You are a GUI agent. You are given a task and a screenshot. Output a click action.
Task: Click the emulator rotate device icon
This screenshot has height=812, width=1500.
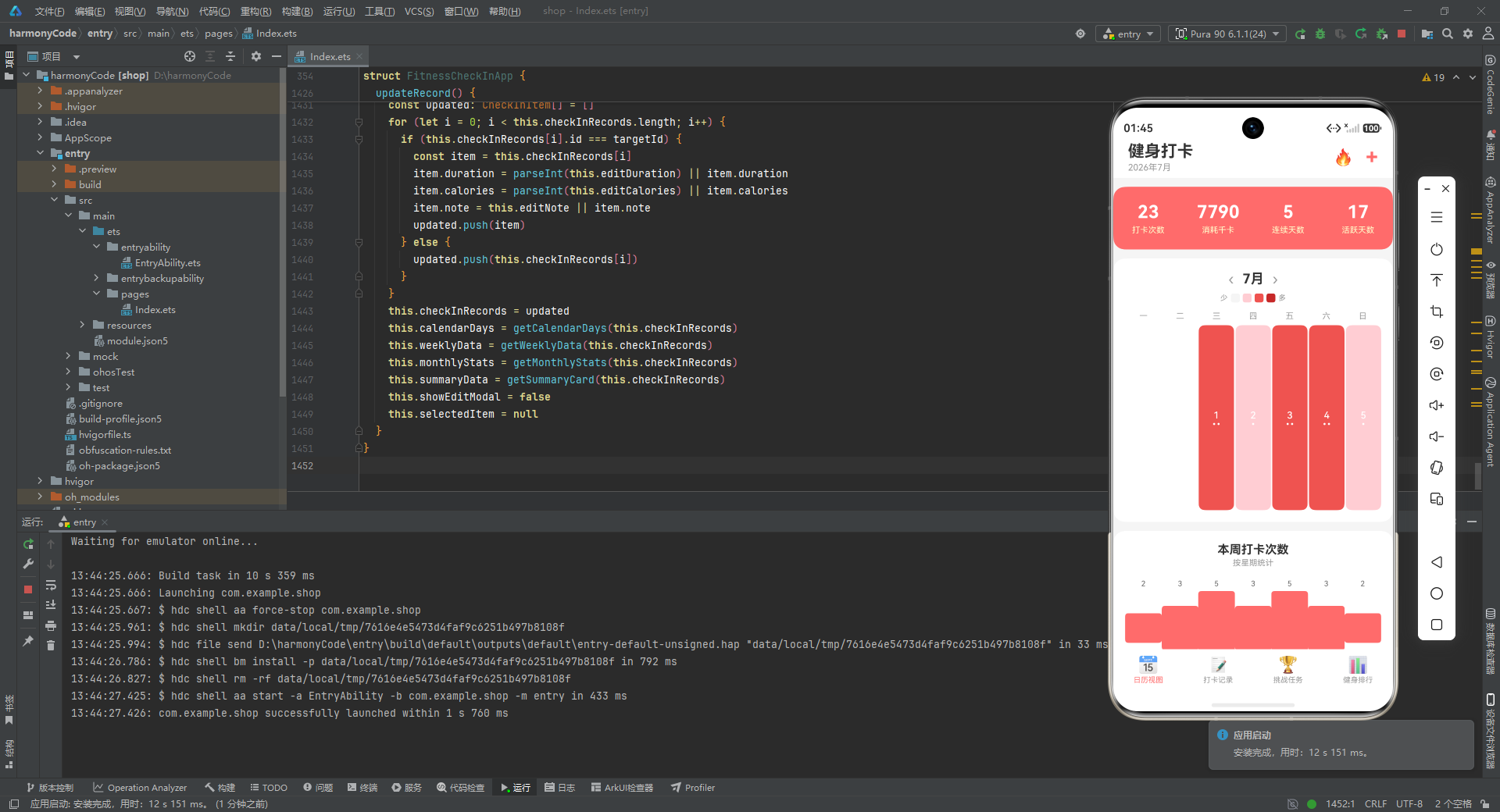pos(1437,468)
